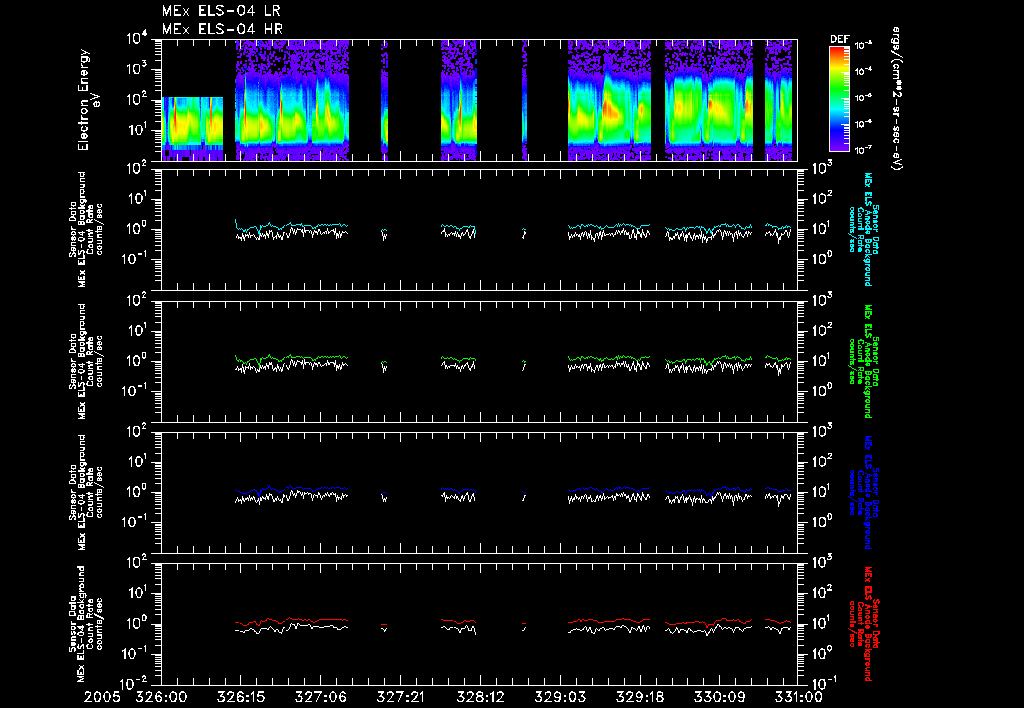Select the red right-side Sensor Data label

click(863, 623)
